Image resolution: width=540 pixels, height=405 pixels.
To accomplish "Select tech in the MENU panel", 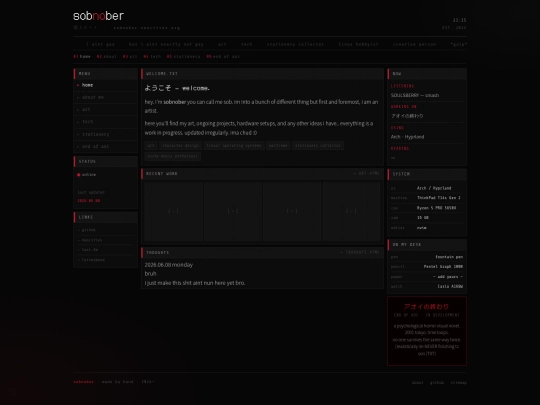I will pos(105,122).
